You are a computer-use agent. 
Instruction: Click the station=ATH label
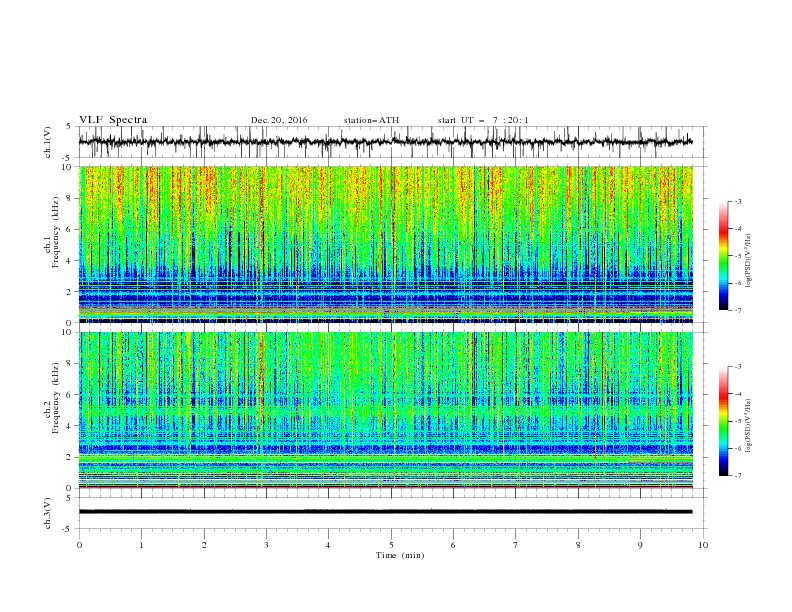(371, 120)
